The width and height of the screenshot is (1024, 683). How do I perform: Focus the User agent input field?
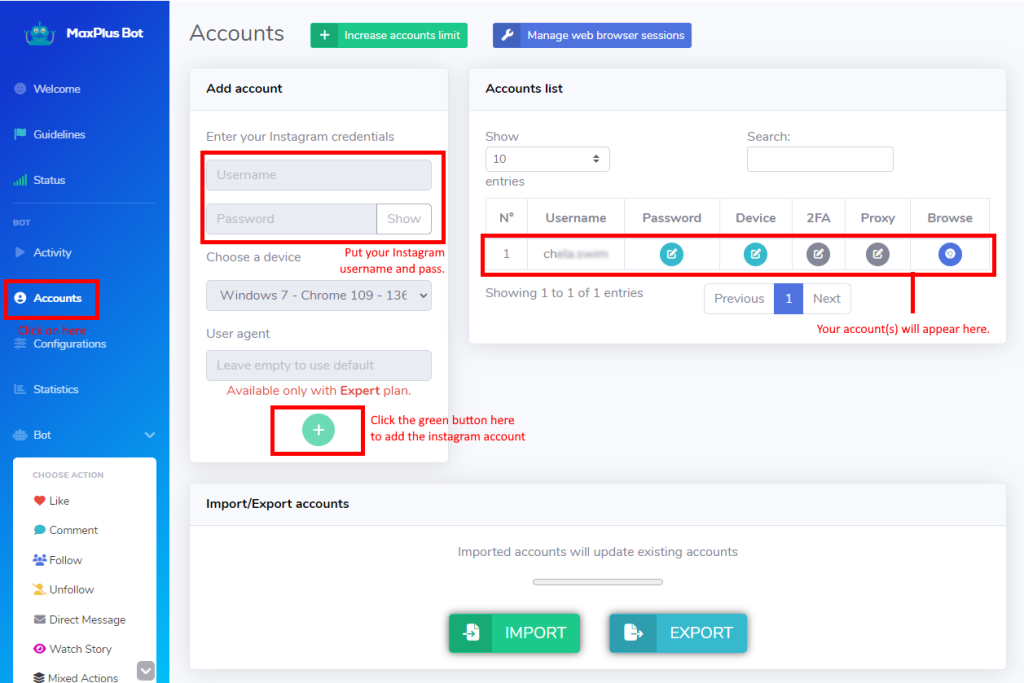(x=319, y=366)
